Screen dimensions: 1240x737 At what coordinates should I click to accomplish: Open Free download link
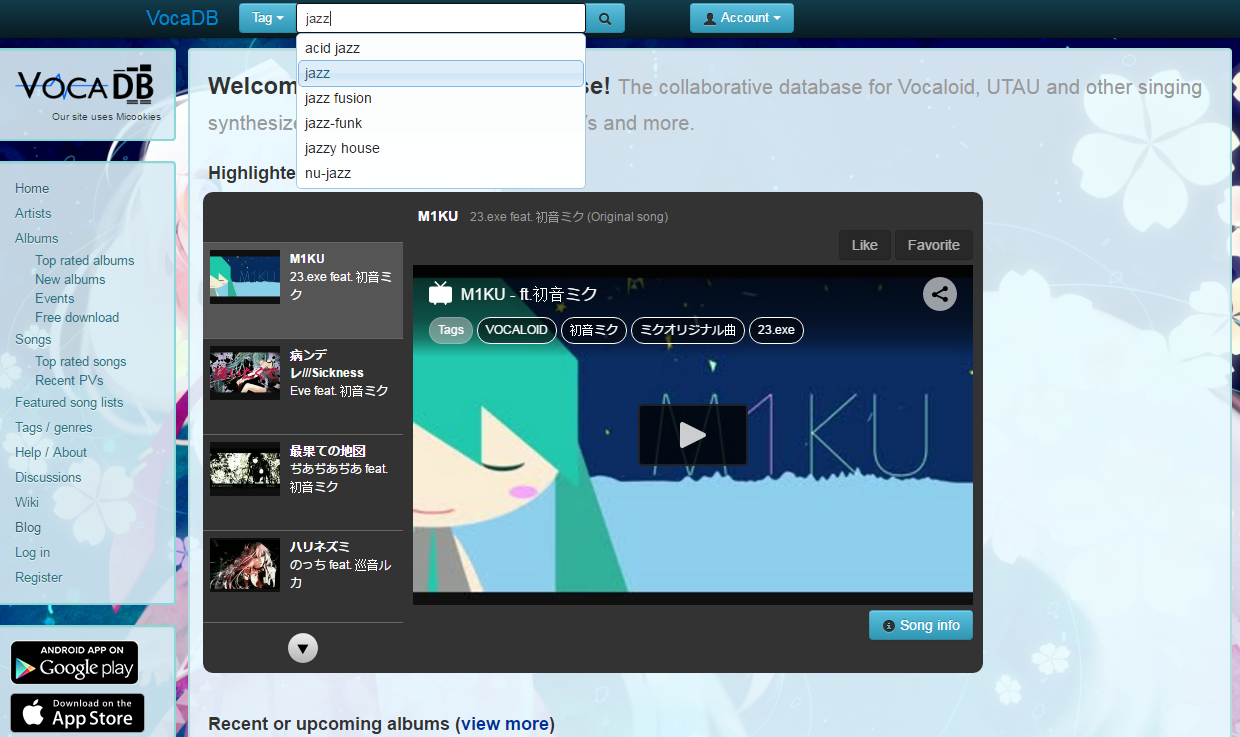coord(77,317)
